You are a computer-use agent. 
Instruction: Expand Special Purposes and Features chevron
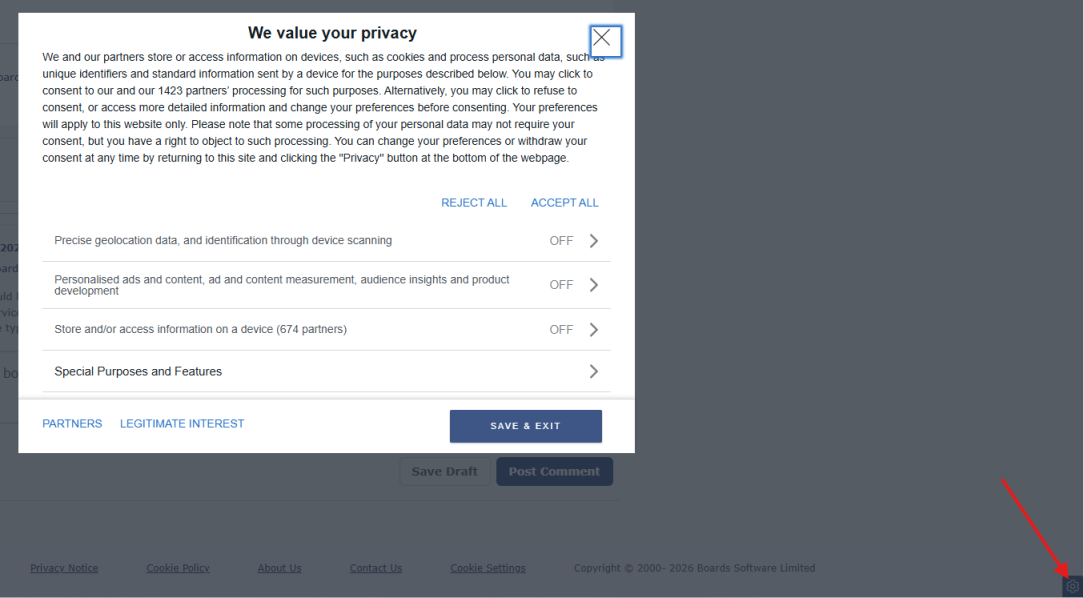(x=593, y=372)
